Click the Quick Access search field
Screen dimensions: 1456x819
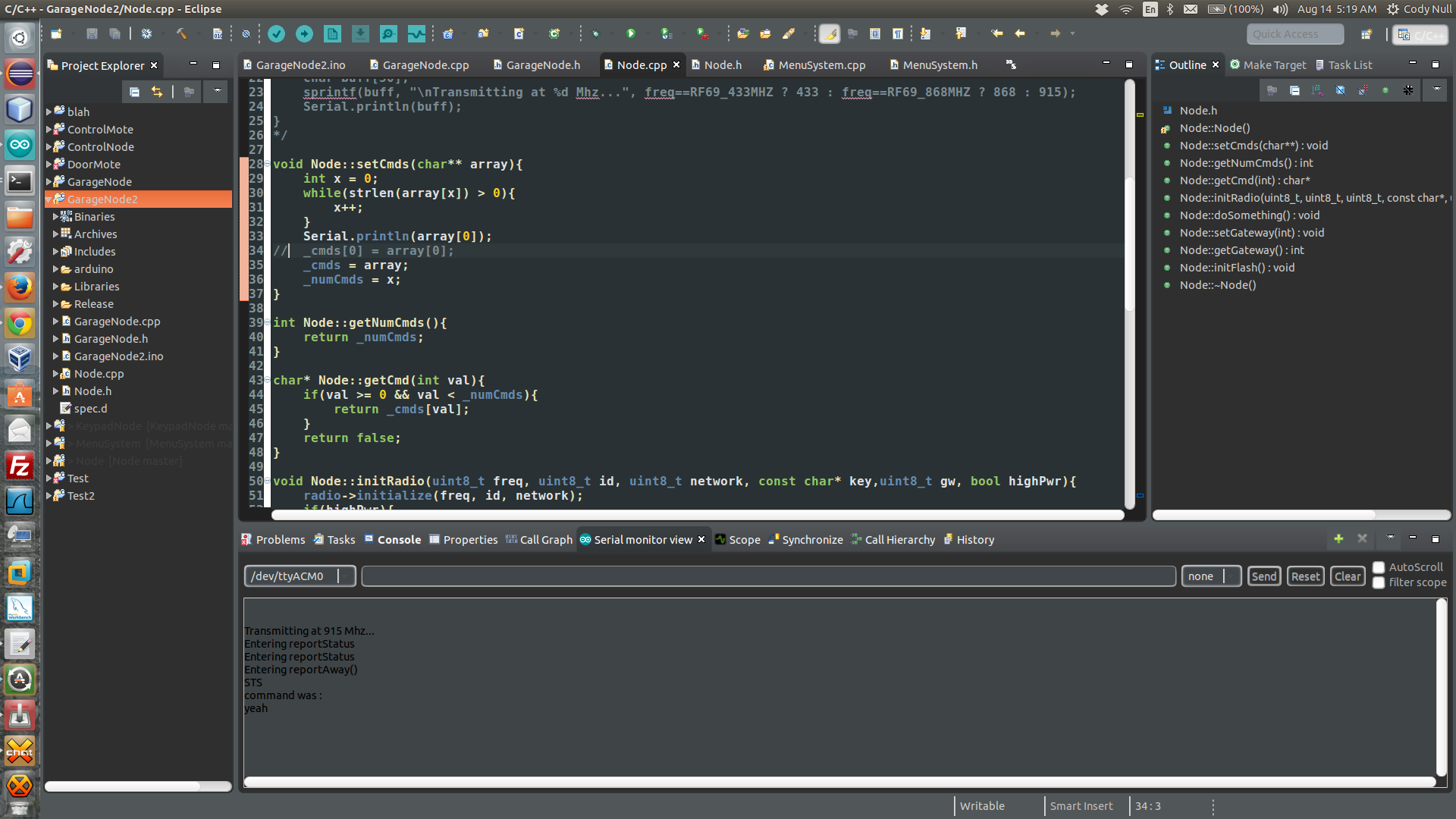pos(1295,34)
